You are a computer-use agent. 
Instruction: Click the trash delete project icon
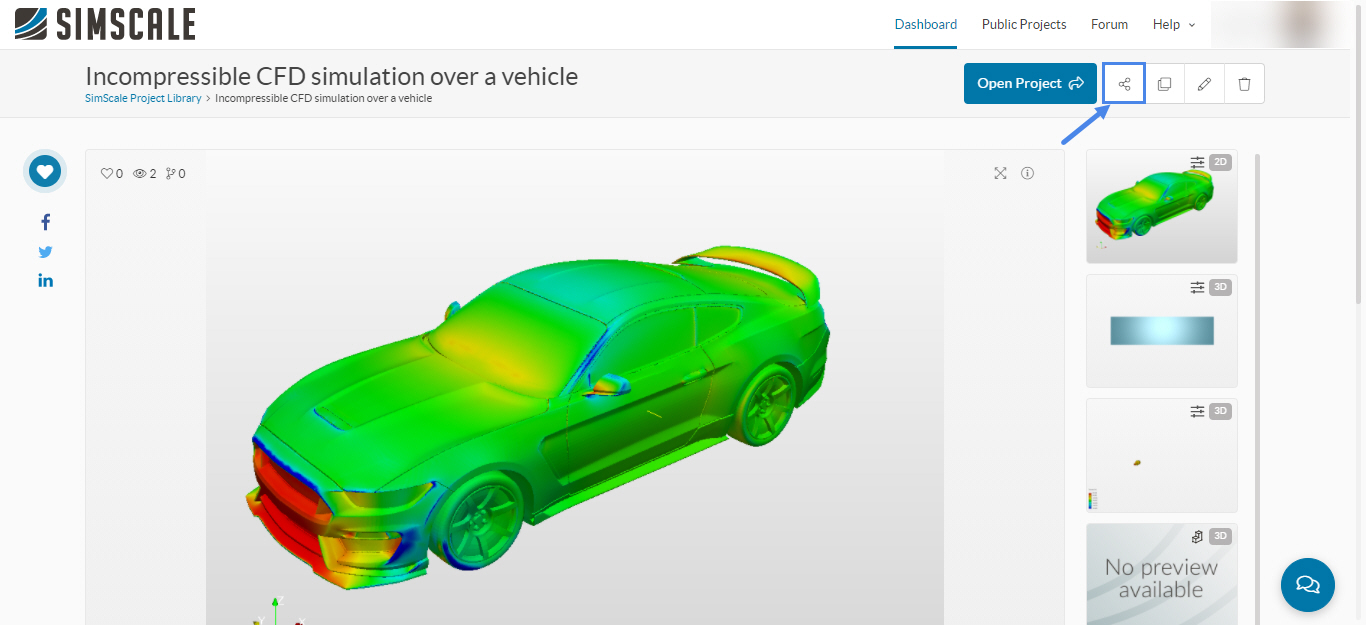tap(1244, 84)
